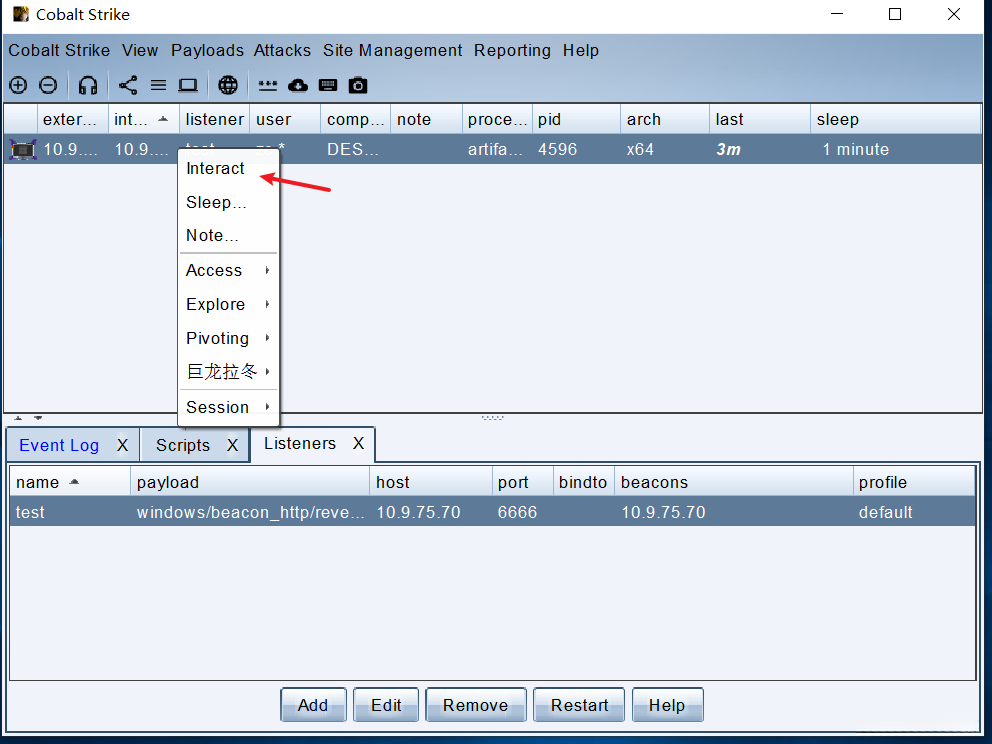Choose Sleep... from the context menu
The height and width of the screenshot is (744, 992).
tap(228, 202)
